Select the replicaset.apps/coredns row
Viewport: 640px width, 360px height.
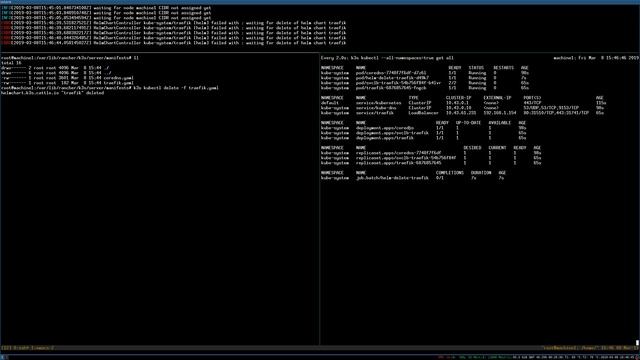click(431, 153)
